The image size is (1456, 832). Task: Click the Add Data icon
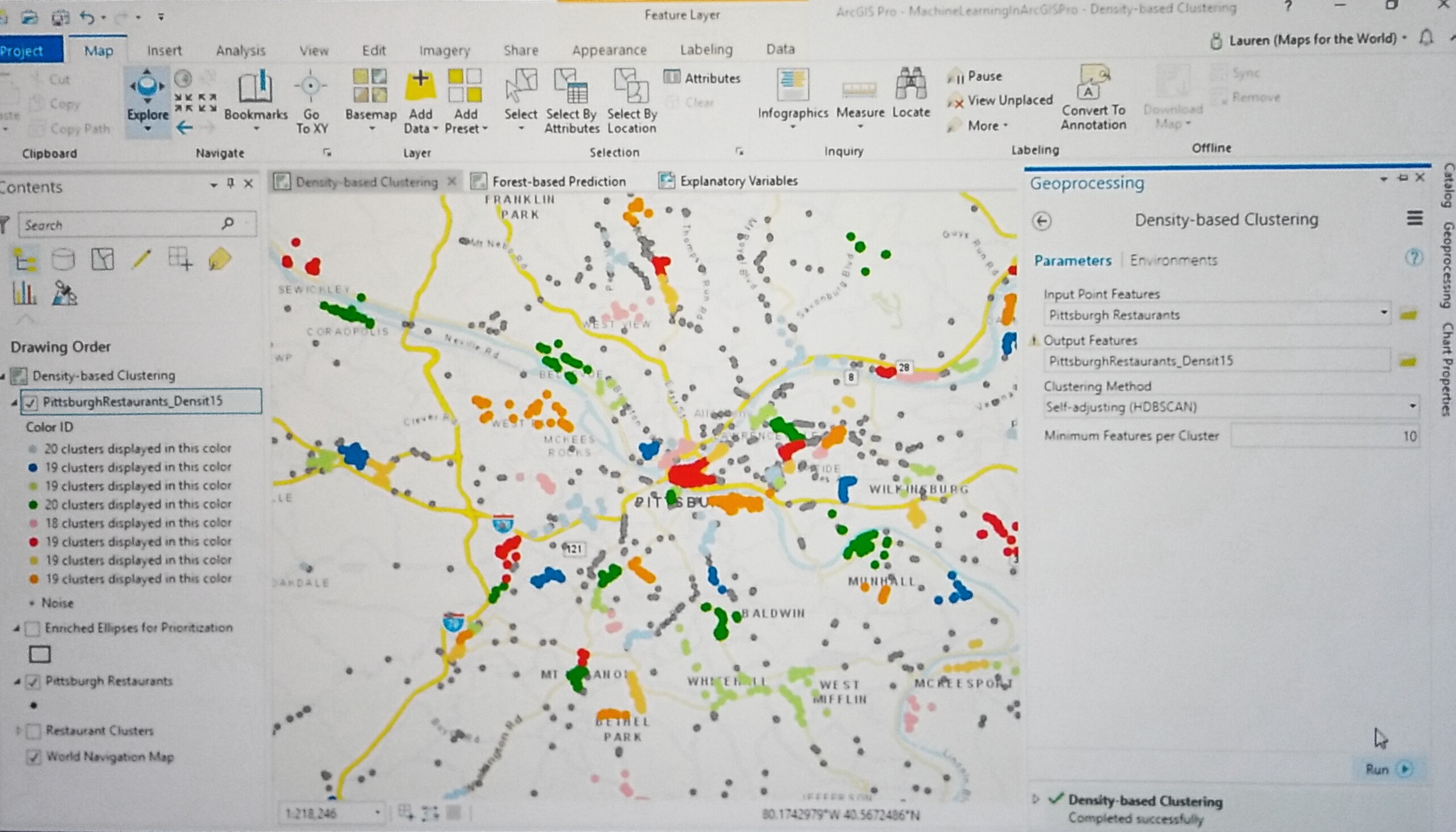click(x=420, y=85)
